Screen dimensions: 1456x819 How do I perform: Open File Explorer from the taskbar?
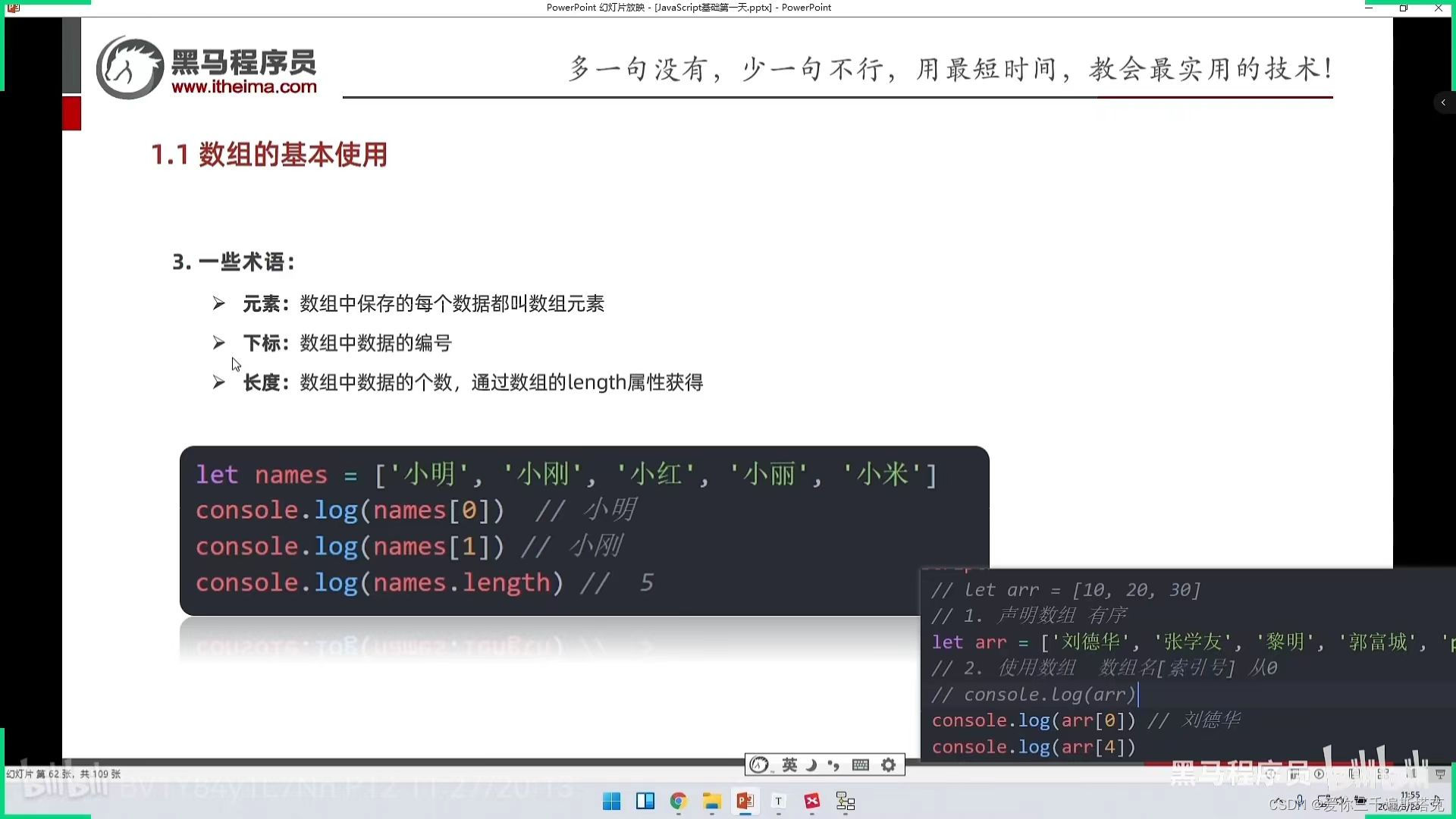click(x=711, y=802)
